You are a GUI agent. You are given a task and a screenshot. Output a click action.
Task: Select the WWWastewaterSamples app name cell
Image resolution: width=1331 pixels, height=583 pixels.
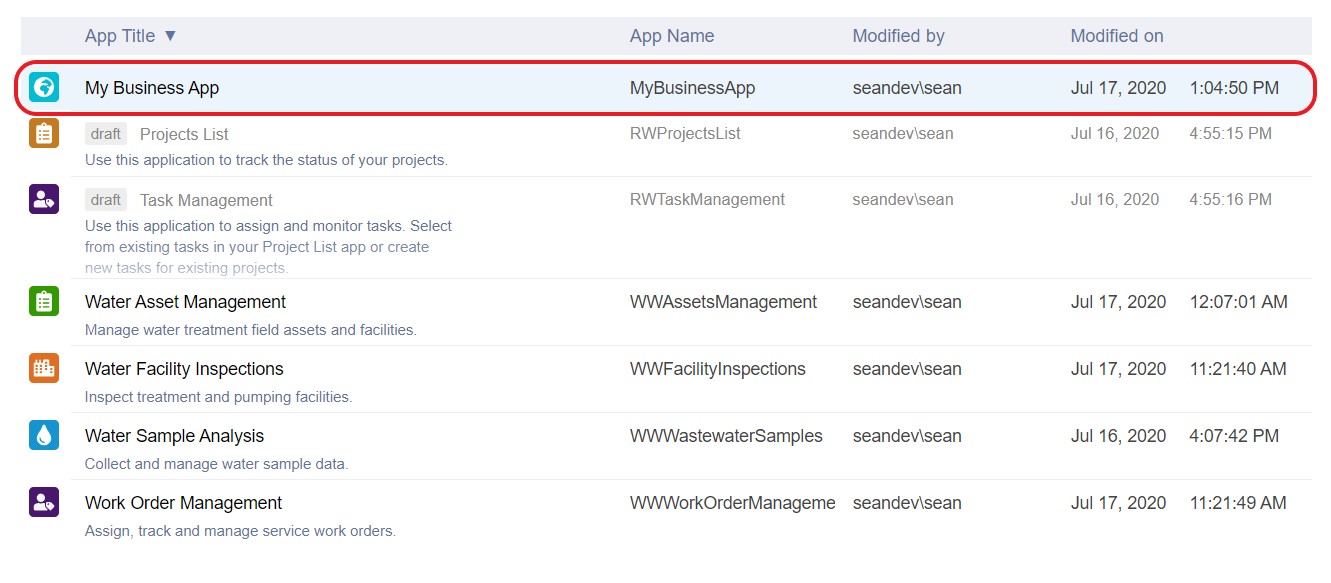pos(726,436)
